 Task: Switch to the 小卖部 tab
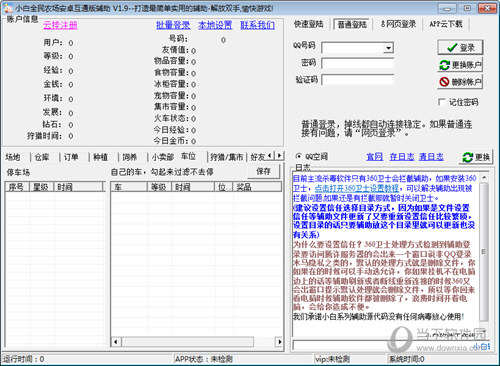coord(163,157)
